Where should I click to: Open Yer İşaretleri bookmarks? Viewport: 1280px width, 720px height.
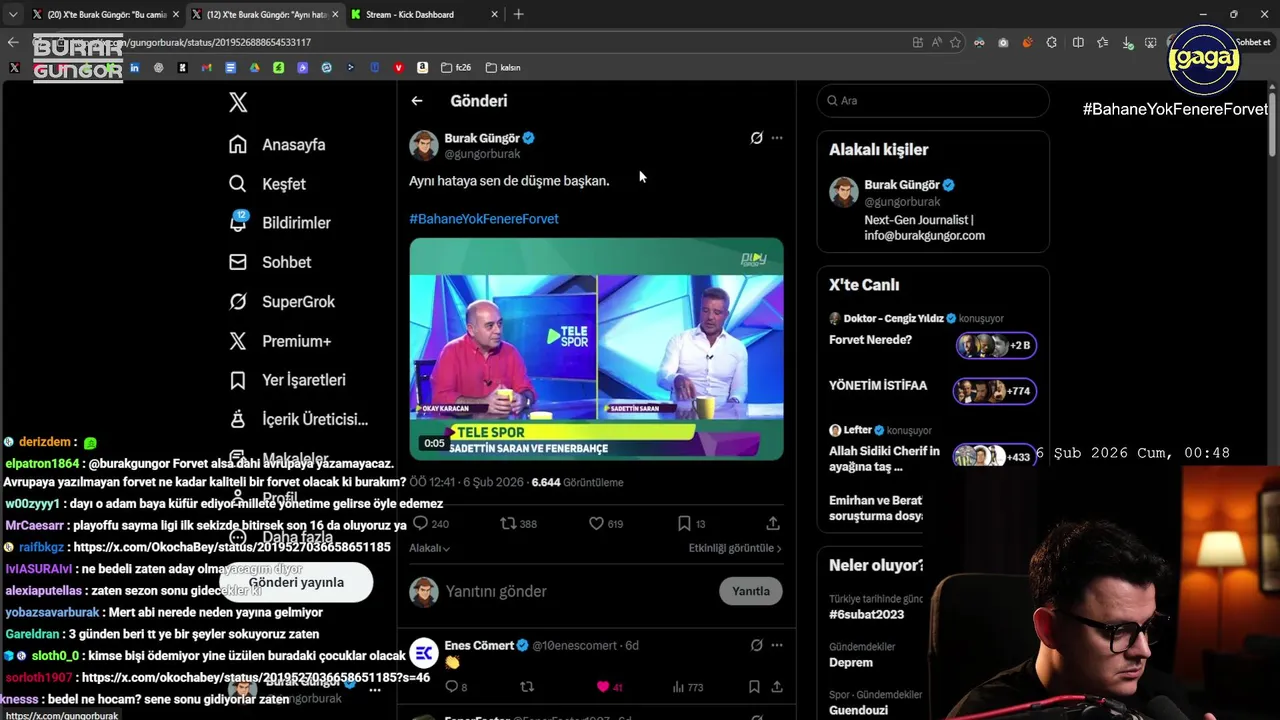coord(287,380)
